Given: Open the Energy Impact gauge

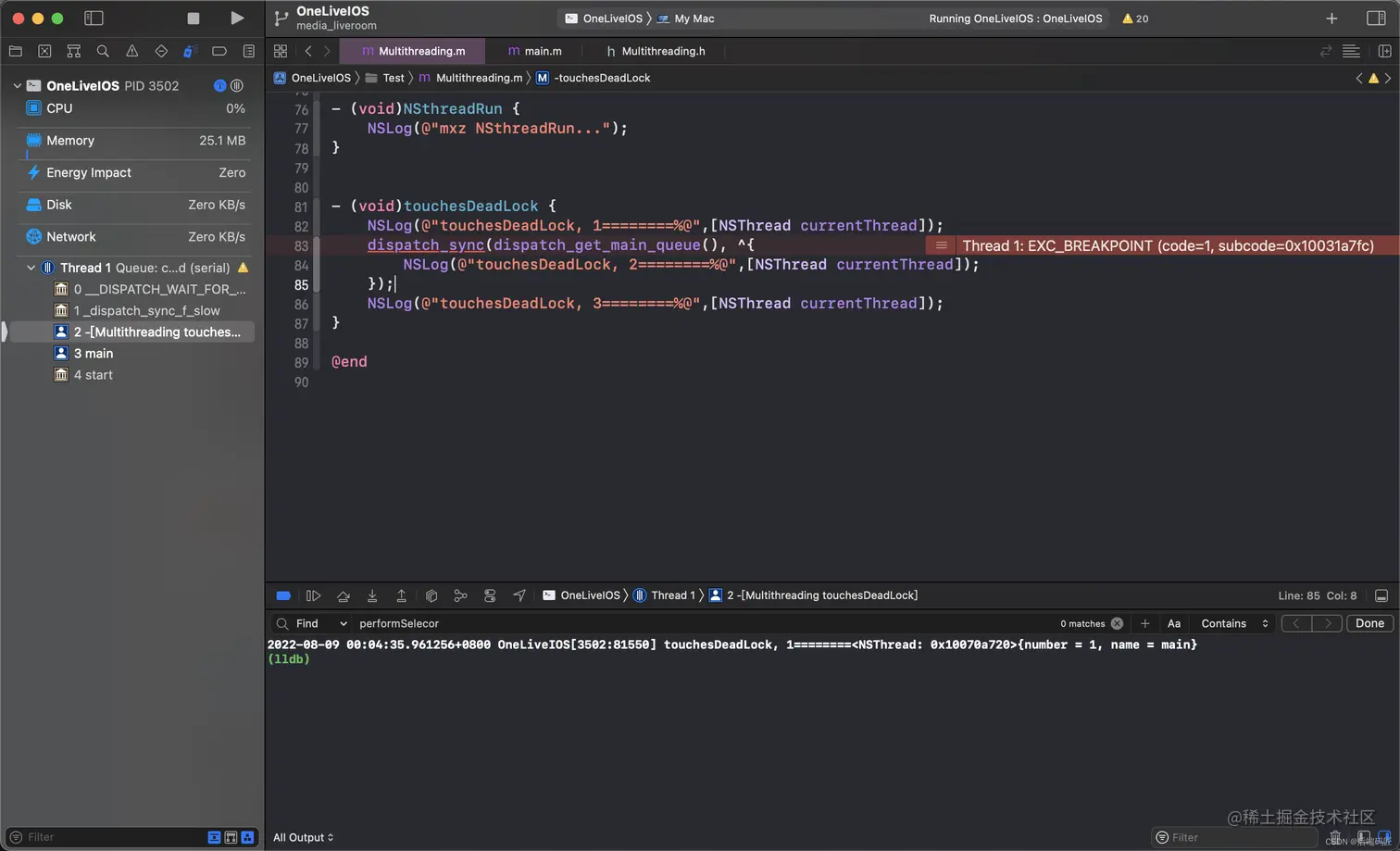Looking at the screenshot, I should click(x=135, y=172).
